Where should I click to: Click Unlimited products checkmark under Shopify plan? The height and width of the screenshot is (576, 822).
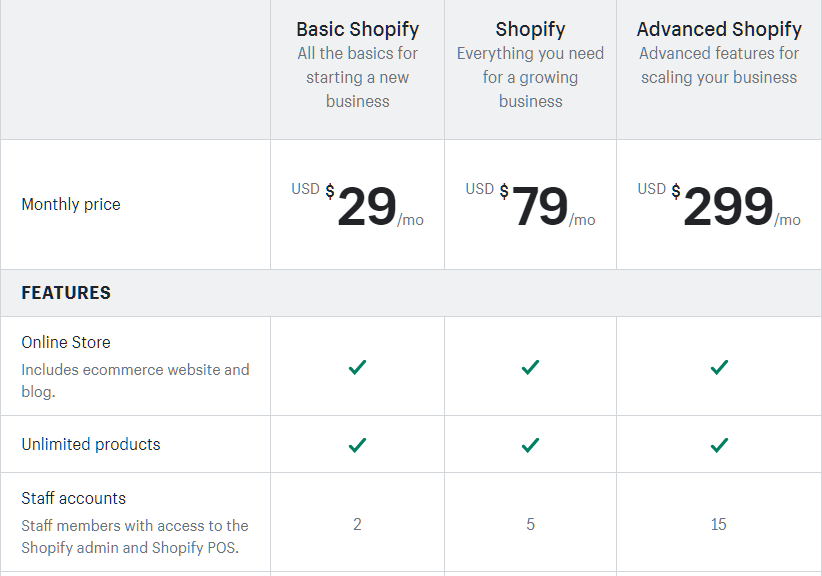pyautogui.click(x=530, y=445)
